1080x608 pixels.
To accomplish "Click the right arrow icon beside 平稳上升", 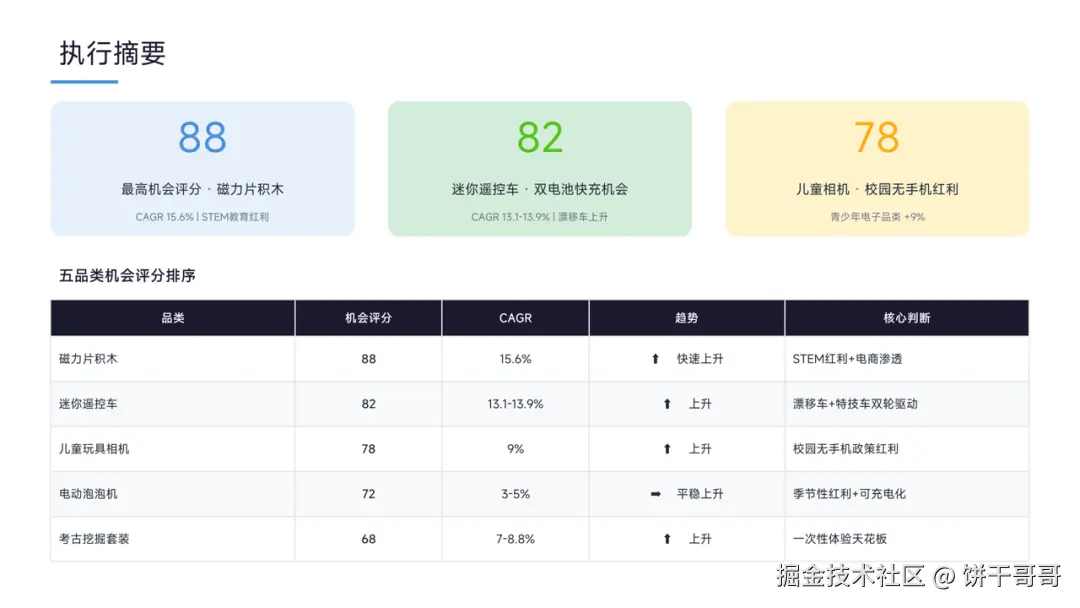I will 655,494.
